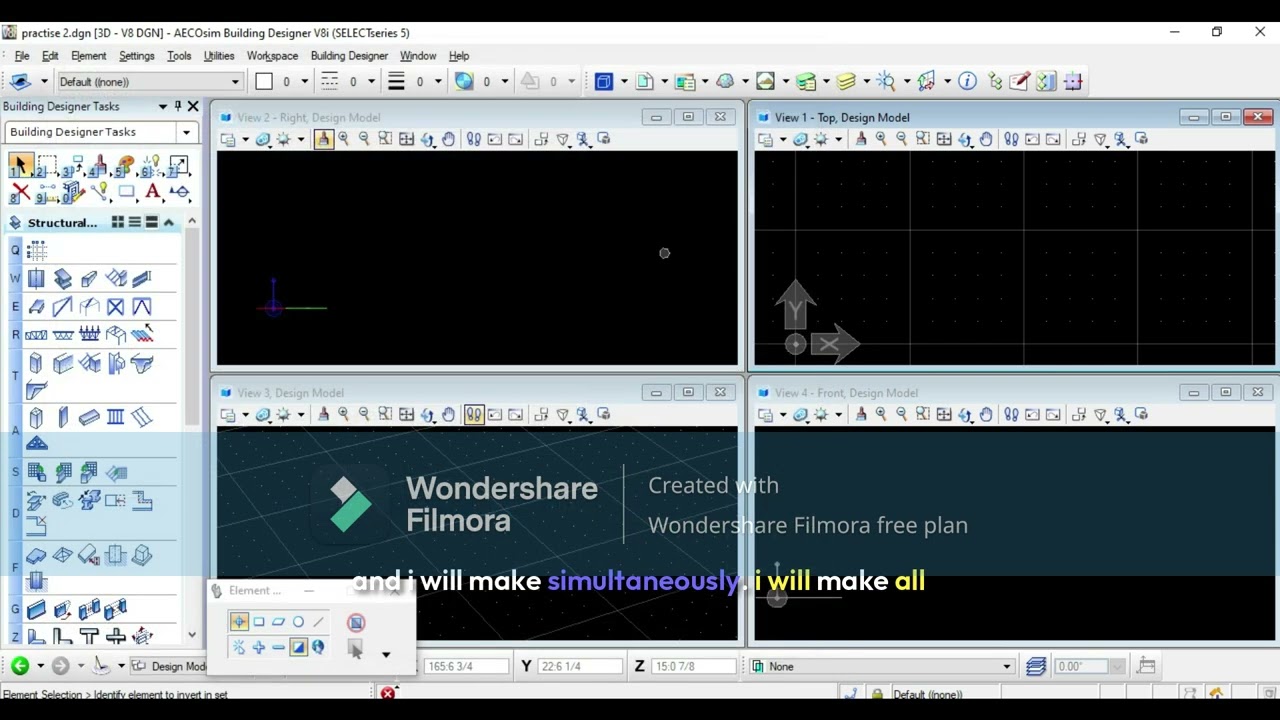Select Circle selection method in Element Selection
Image resolution: width=1280 pixels, height=720 pixels.
[x=298, y=622]
